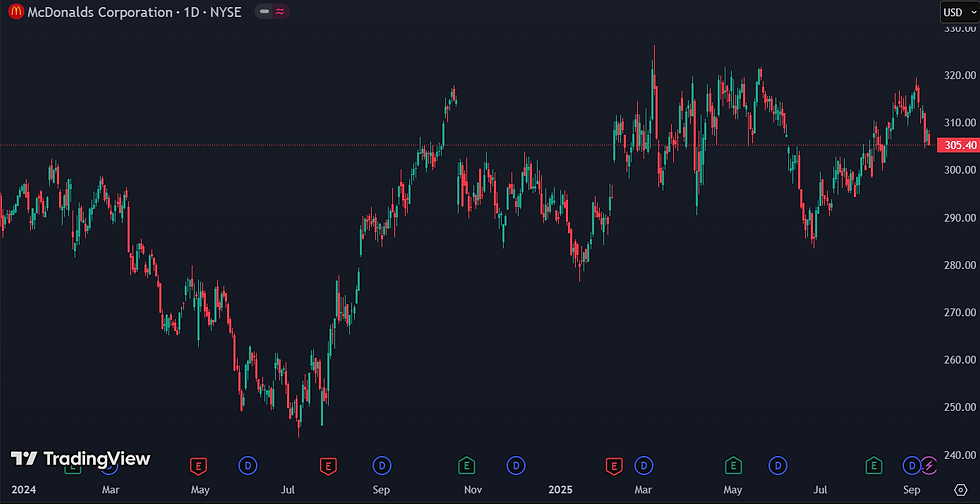Open green earnings marker above Nov 2024
Viewport: 980px width, 504px height.
click(x=466, y=465)
